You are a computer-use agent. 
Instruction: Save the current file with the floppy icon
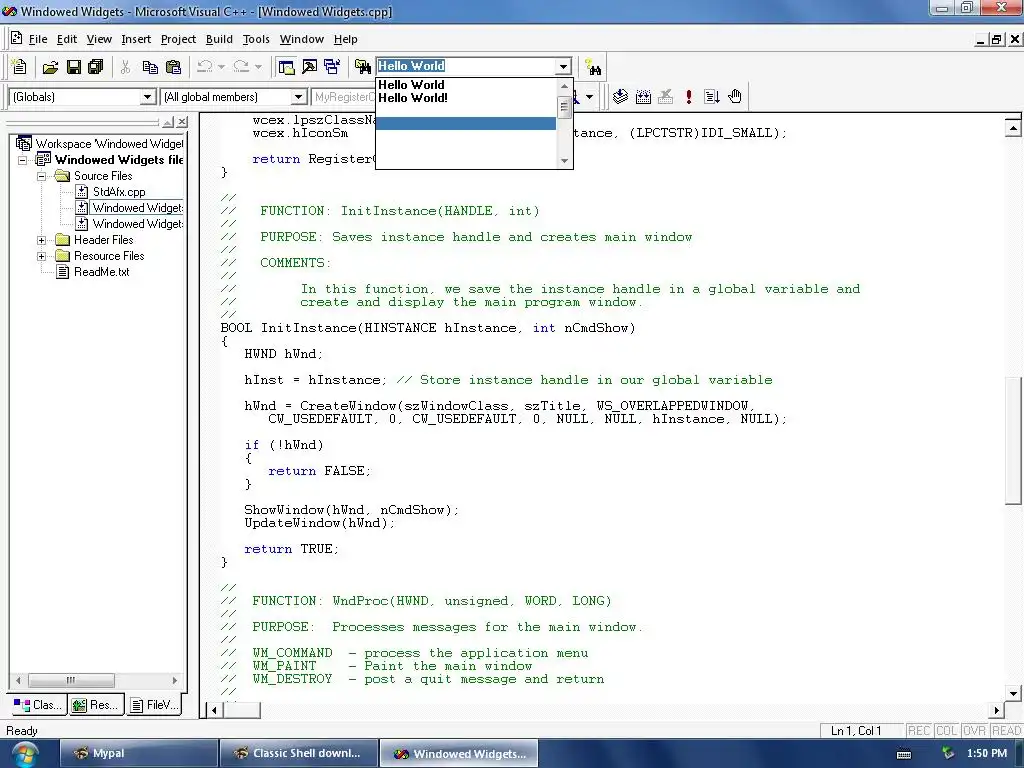click(74, 67)
